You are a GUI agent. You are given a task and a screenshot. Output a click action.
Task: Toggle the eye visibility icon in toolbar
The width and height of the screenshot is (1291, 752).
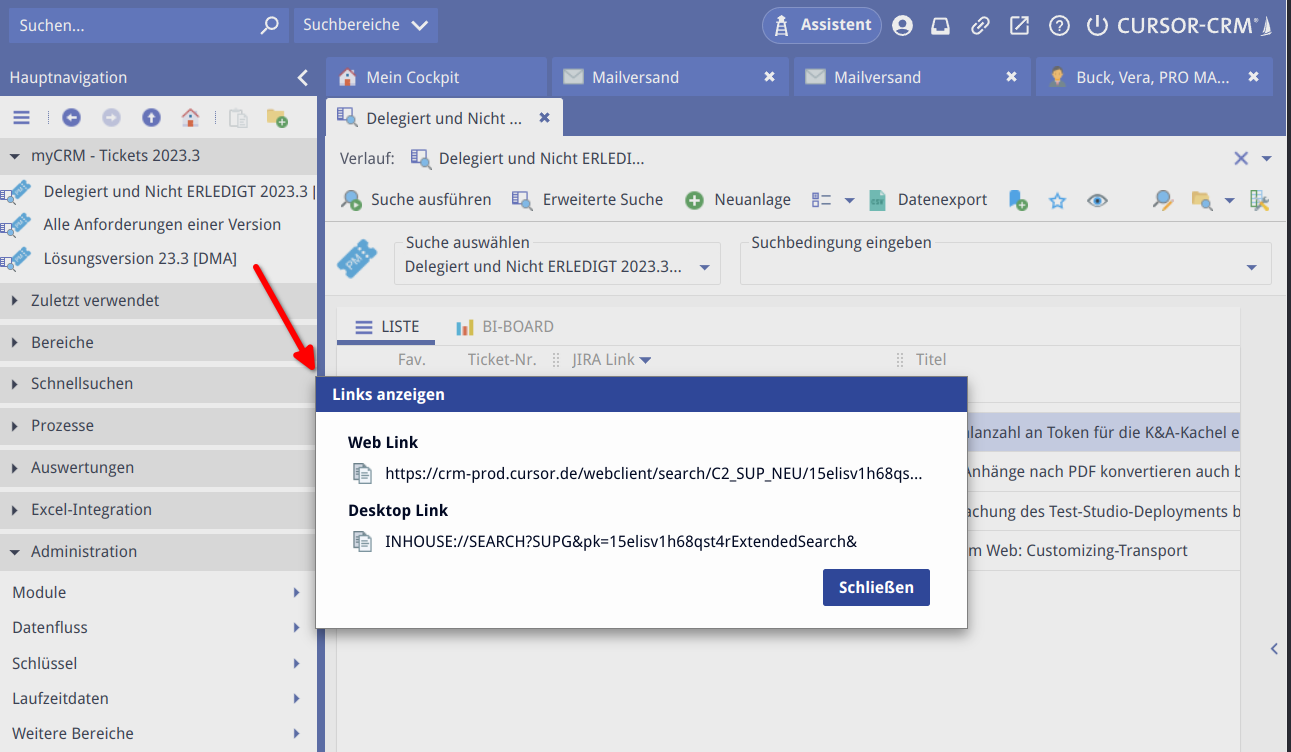pos(1097,200)
